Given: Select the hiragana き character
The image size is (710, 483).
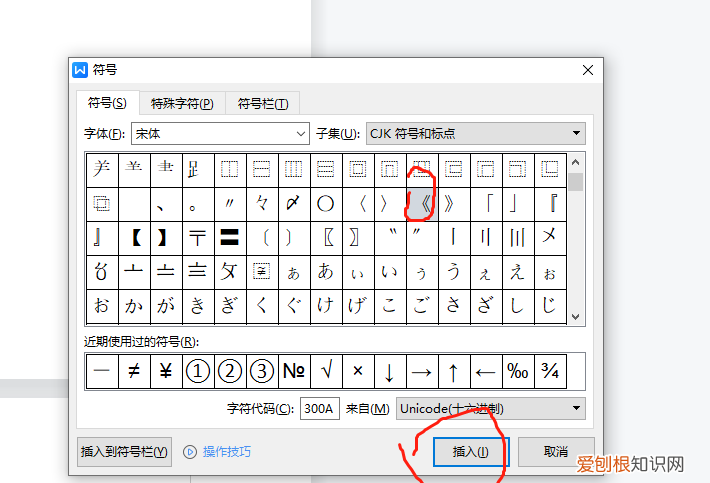Looking at the screenshot, I should (x=198, y=306).
